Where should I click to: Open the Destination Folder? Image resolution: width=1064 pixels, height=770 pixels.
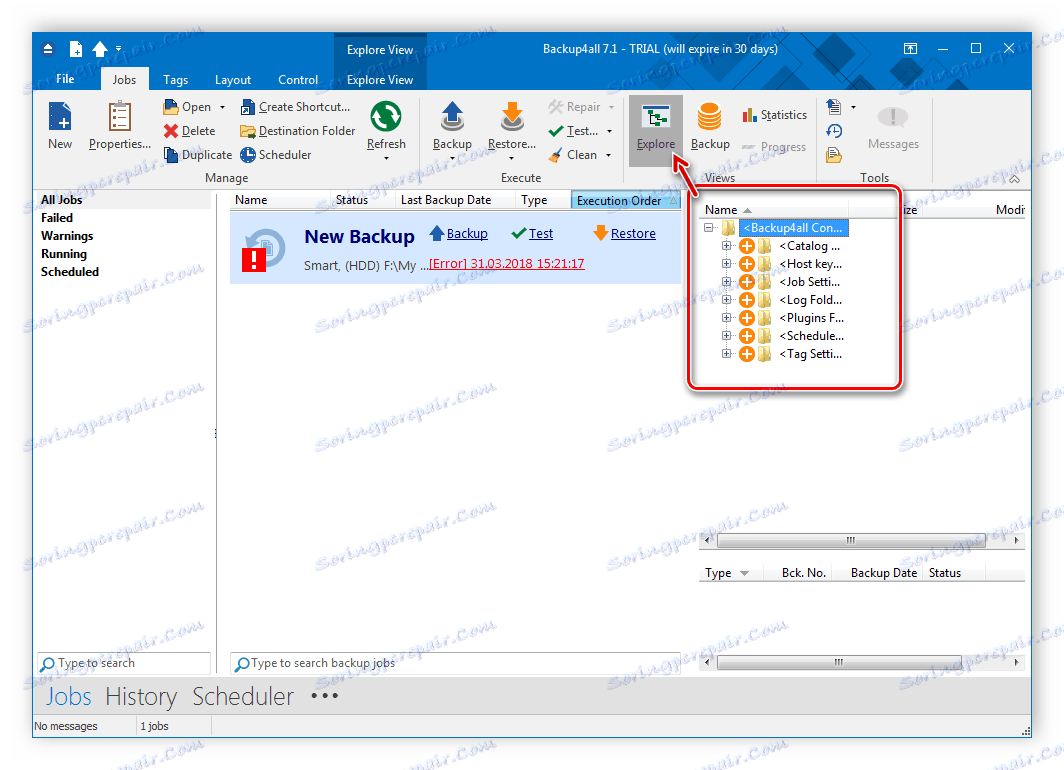(x=298, y=131)
